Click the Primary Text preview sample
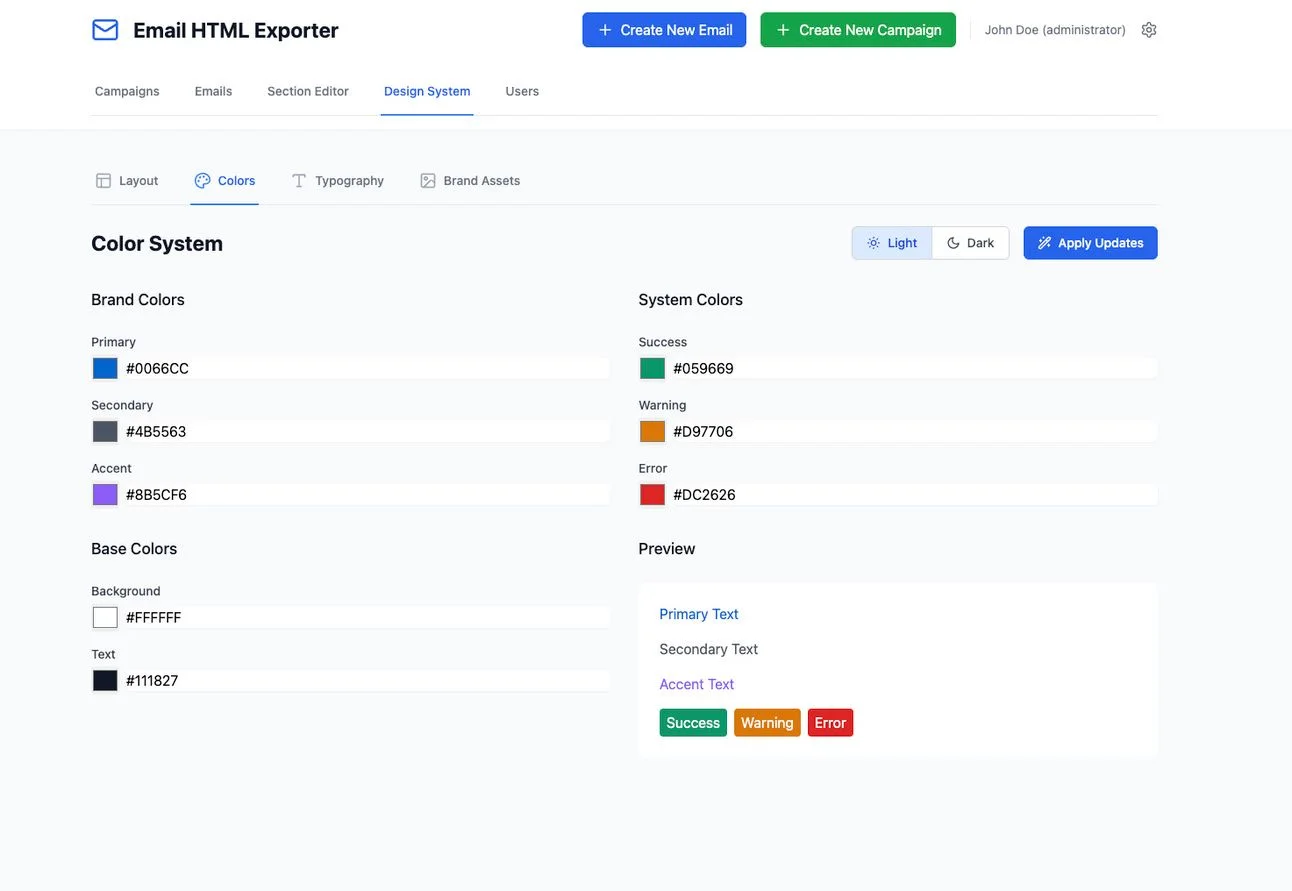 point(699,614)
